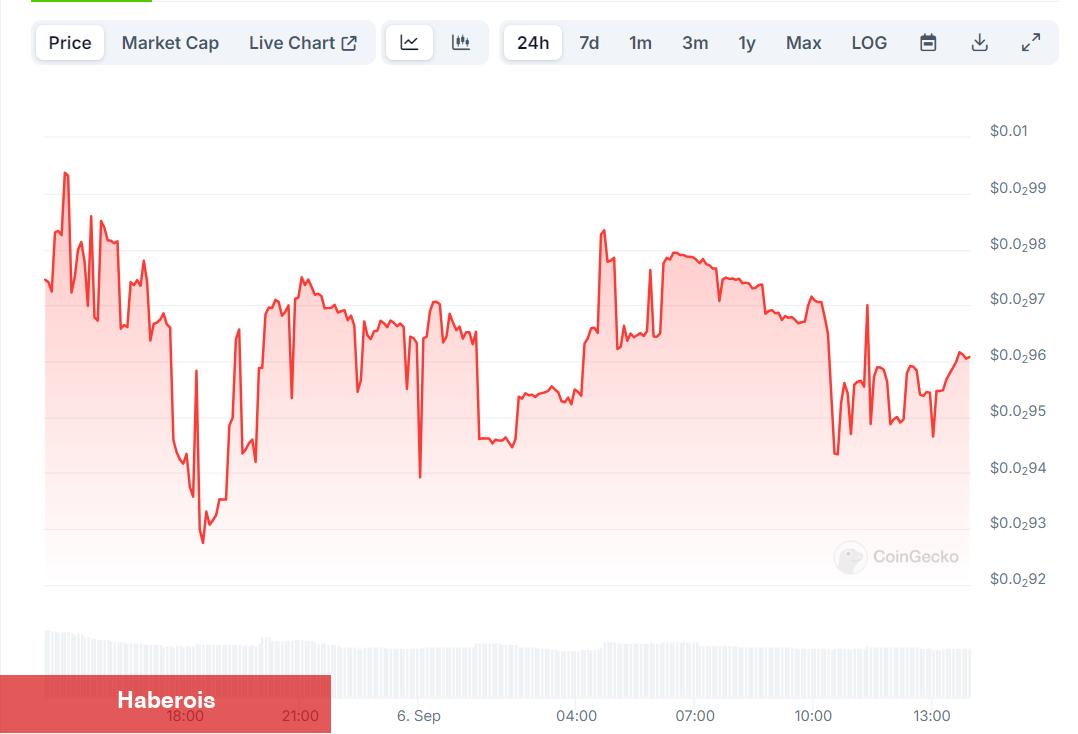The height and width of the screenshot is (734, 1078).
Task: Click the 10:00 time axis label
Action: (x=813, y=716)
